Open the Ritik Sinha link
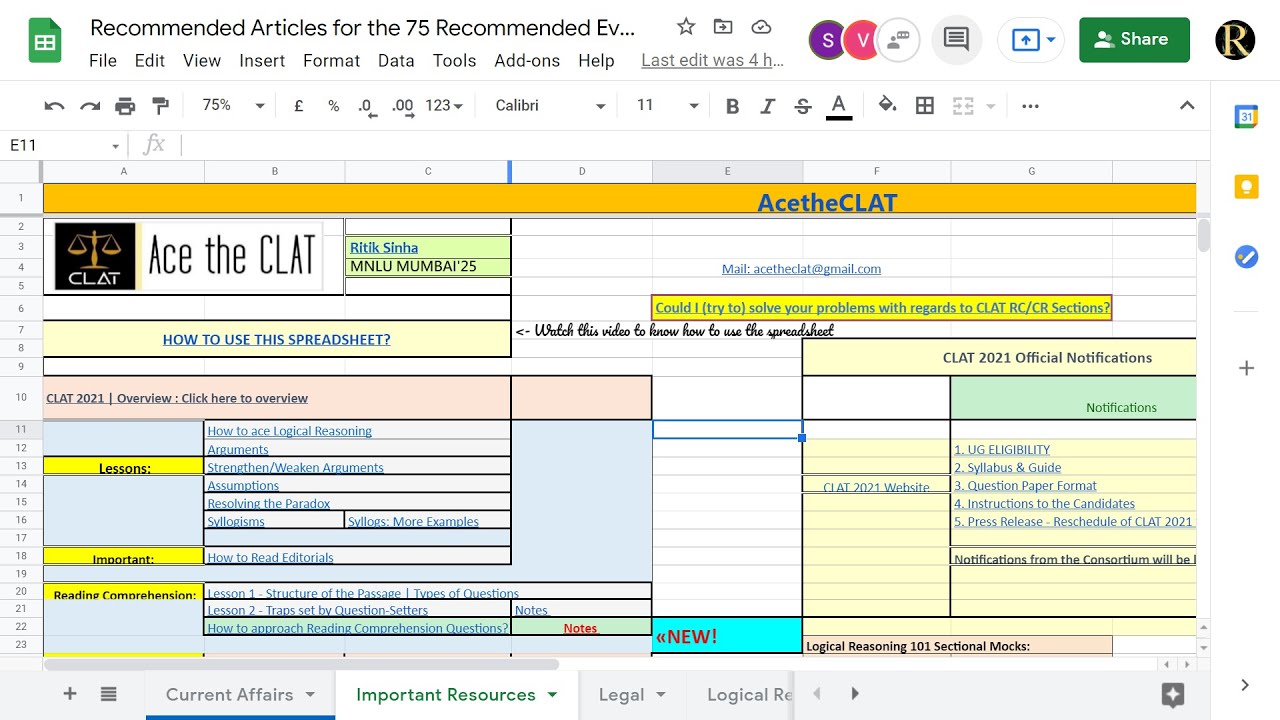 tap(384, 248)
